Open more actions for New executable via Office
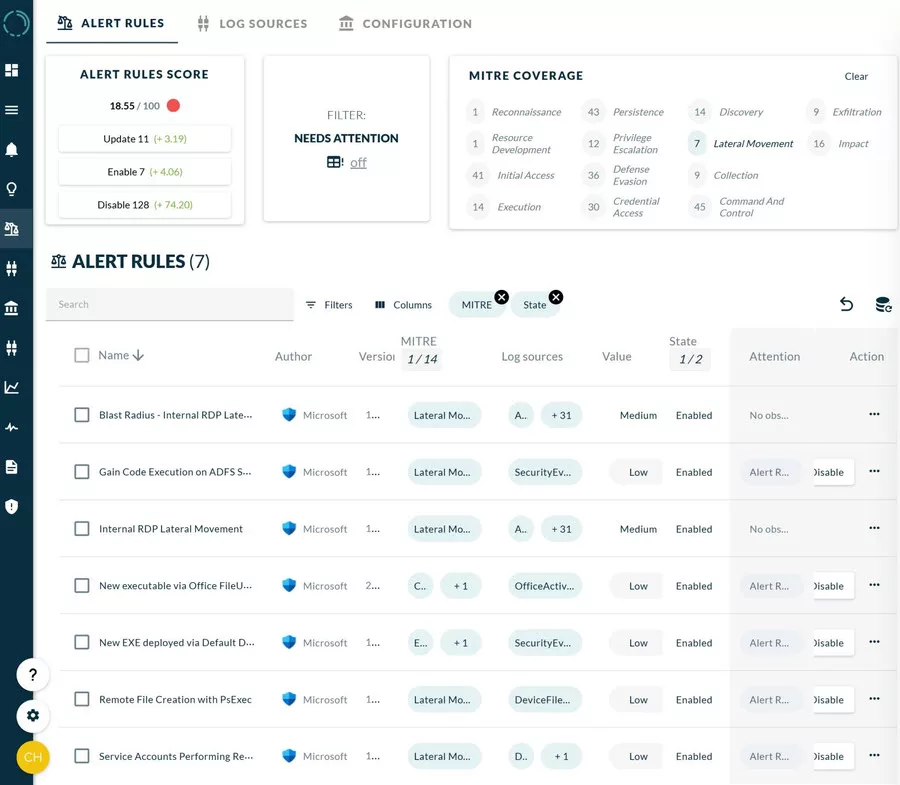 click(x=874, y=585)
